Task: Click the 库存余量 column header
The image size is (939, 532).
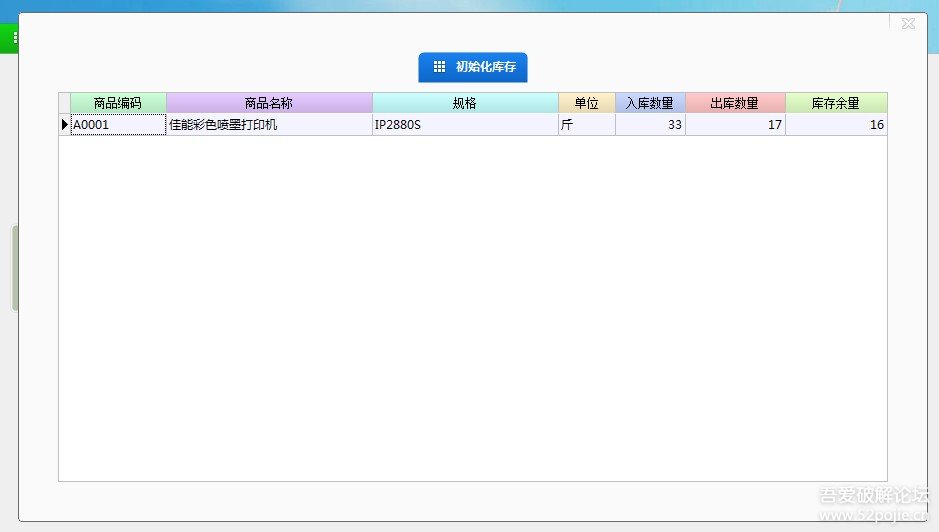Action: (x=836, y=103)
